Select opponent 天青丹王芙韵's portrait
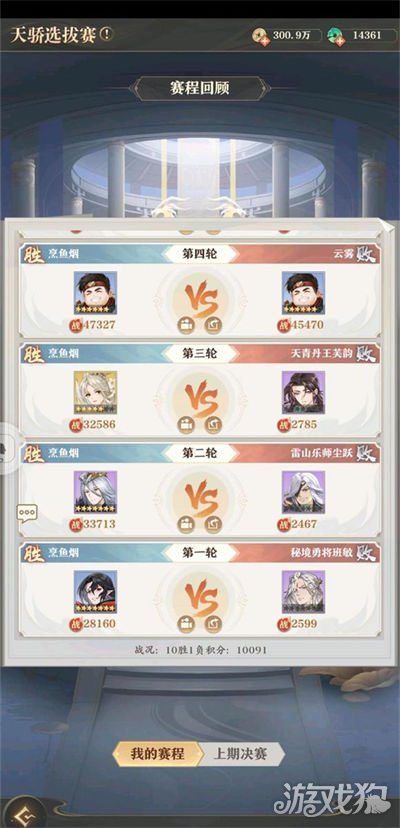 [303, 392]
